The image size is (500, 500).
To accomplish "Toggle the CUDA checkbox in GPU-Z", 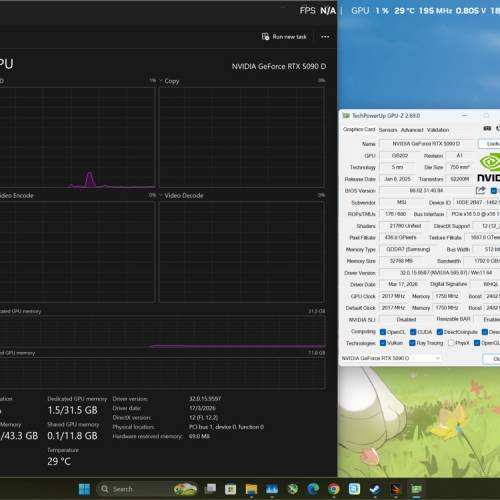I will tap(413, 332).
